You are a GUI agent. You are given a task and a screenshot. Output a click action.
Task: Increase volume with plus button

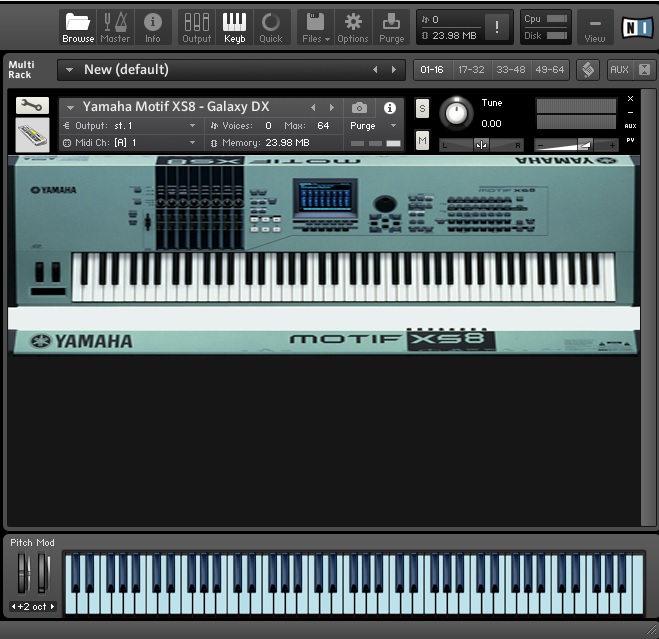(612, 145)
